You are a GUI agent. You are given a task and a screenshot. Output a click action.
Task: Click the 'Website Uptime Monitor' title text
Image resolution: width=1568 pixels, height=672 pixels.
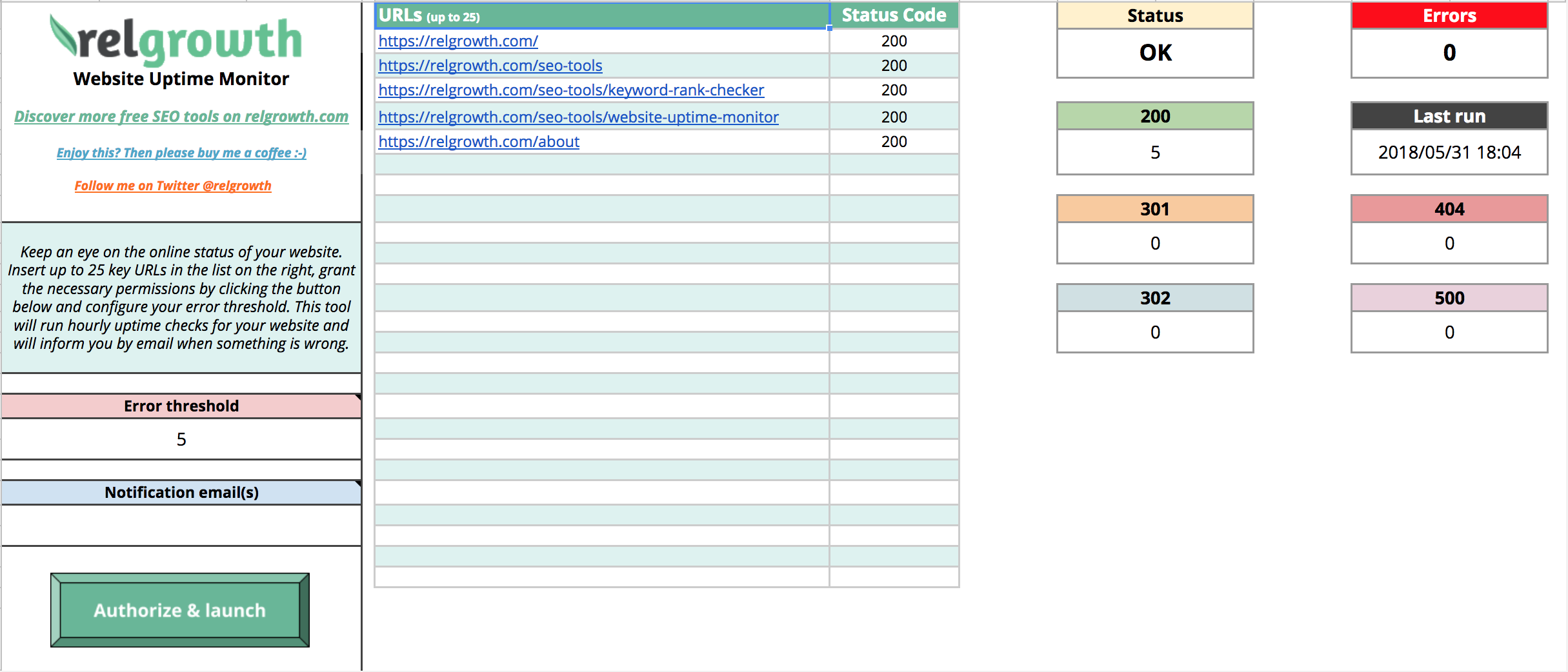tap(181, 79)
